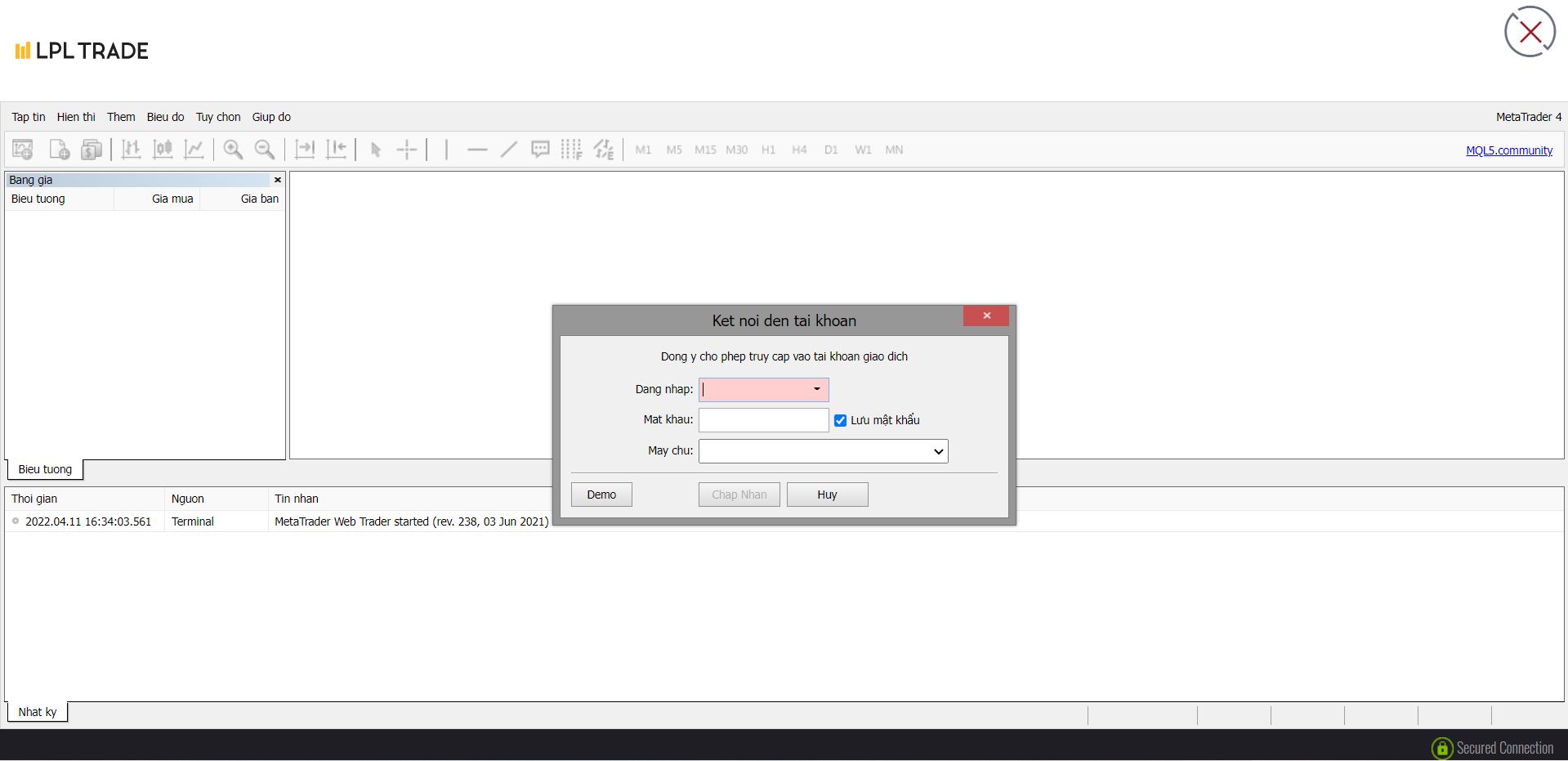Switch to H1 timeframe
The image size is (1568, 761).
click(x=768, y=150)
